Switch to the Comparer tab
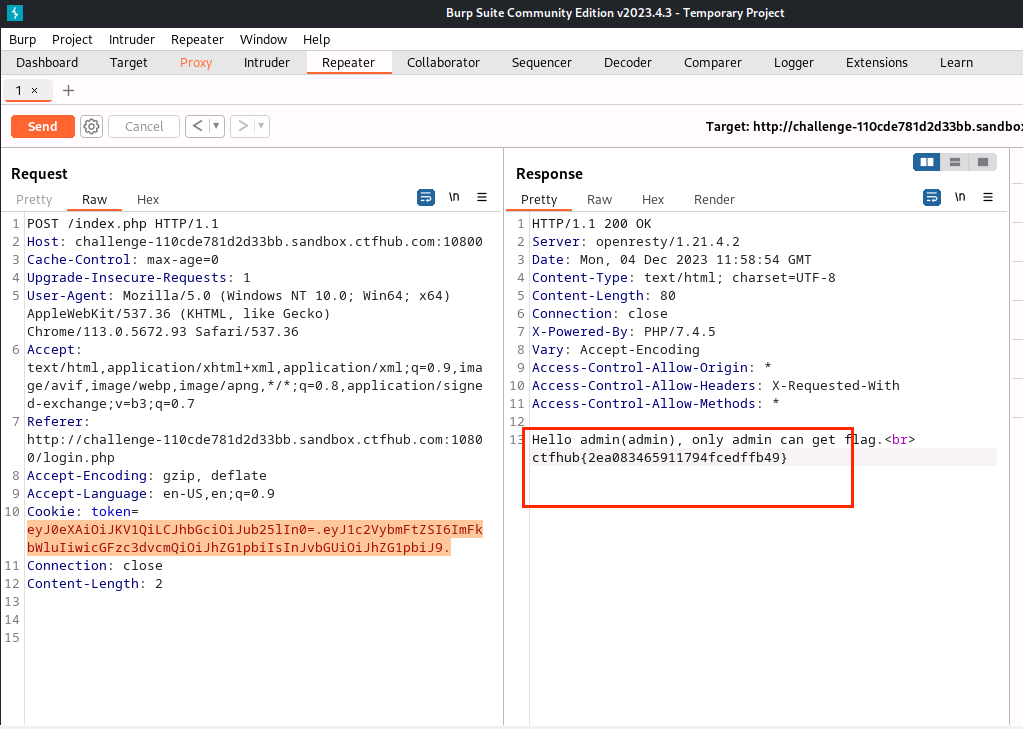 [x=712, y=63]
